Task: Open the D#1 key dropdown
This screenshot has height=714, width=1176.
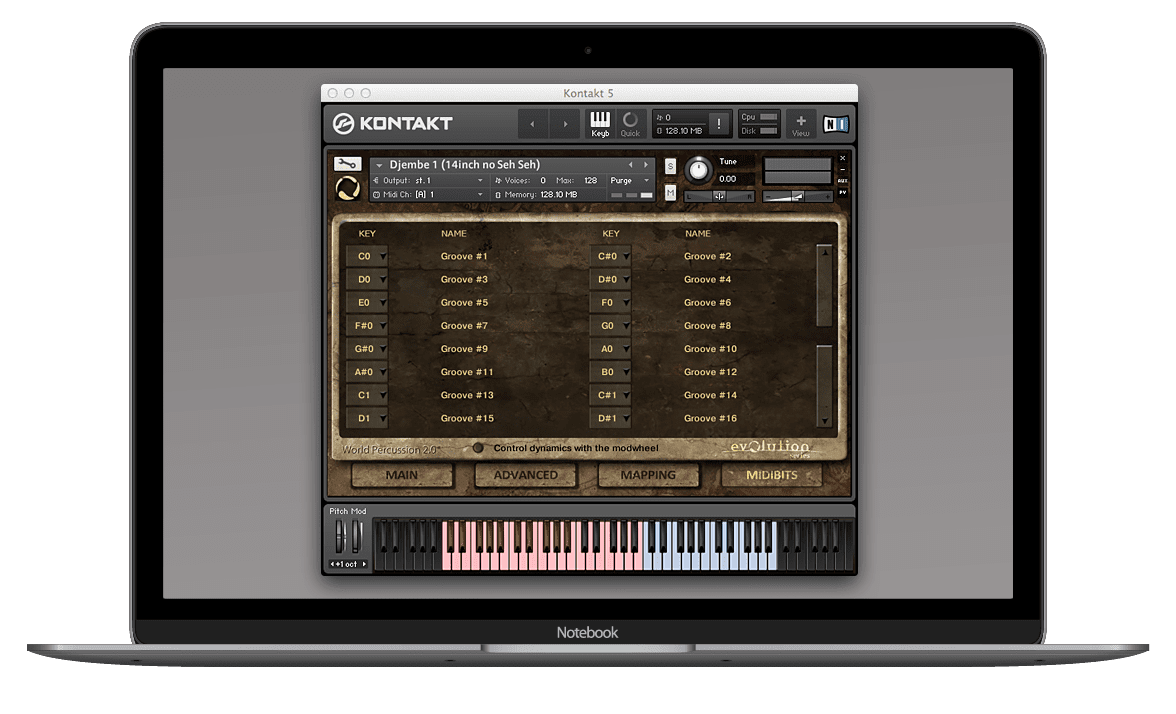Action: coord(610,418)
